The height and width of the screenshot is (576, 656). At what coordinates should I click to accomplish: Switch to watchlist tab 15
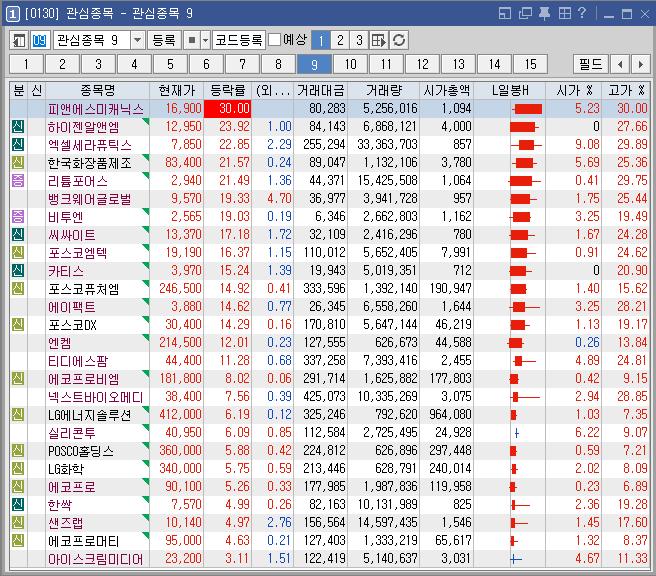(x=530, y=64)
